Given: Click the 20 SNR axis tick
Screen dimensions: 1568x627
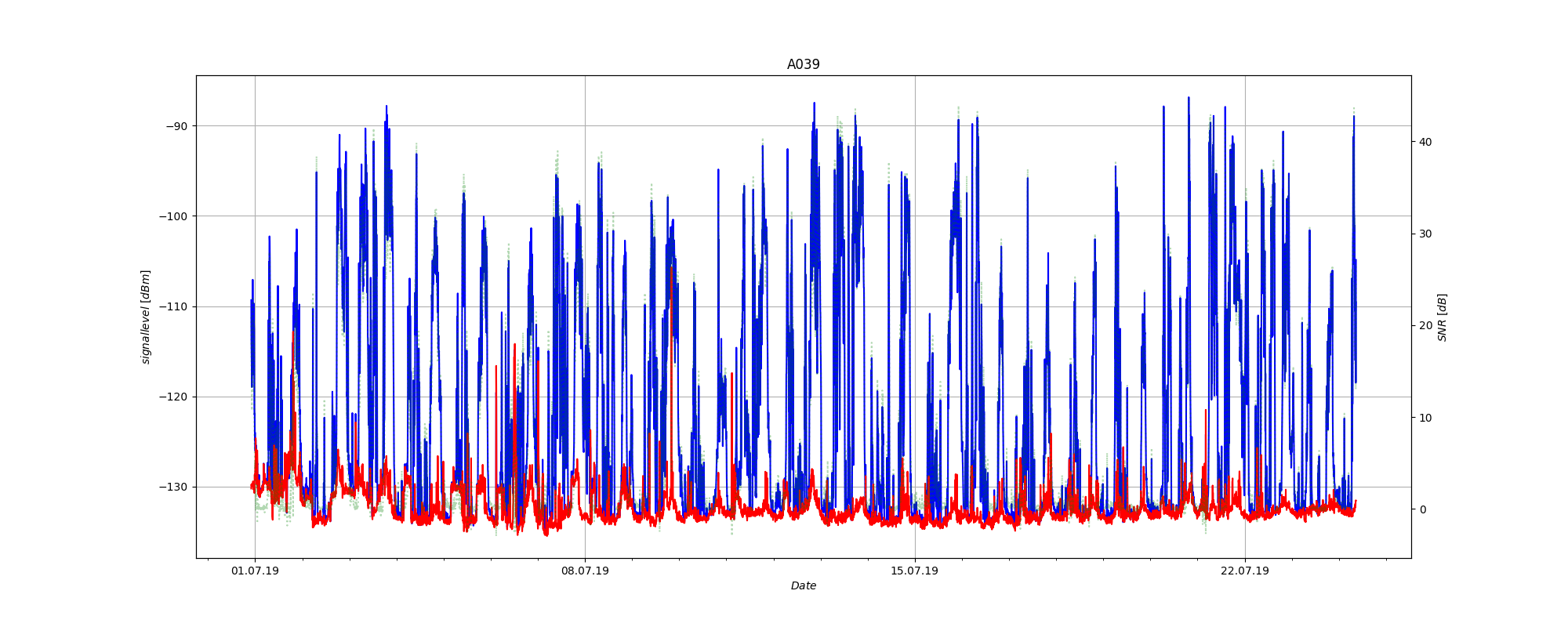Looking at the screenshot, I should click(x=1425, y=325).
